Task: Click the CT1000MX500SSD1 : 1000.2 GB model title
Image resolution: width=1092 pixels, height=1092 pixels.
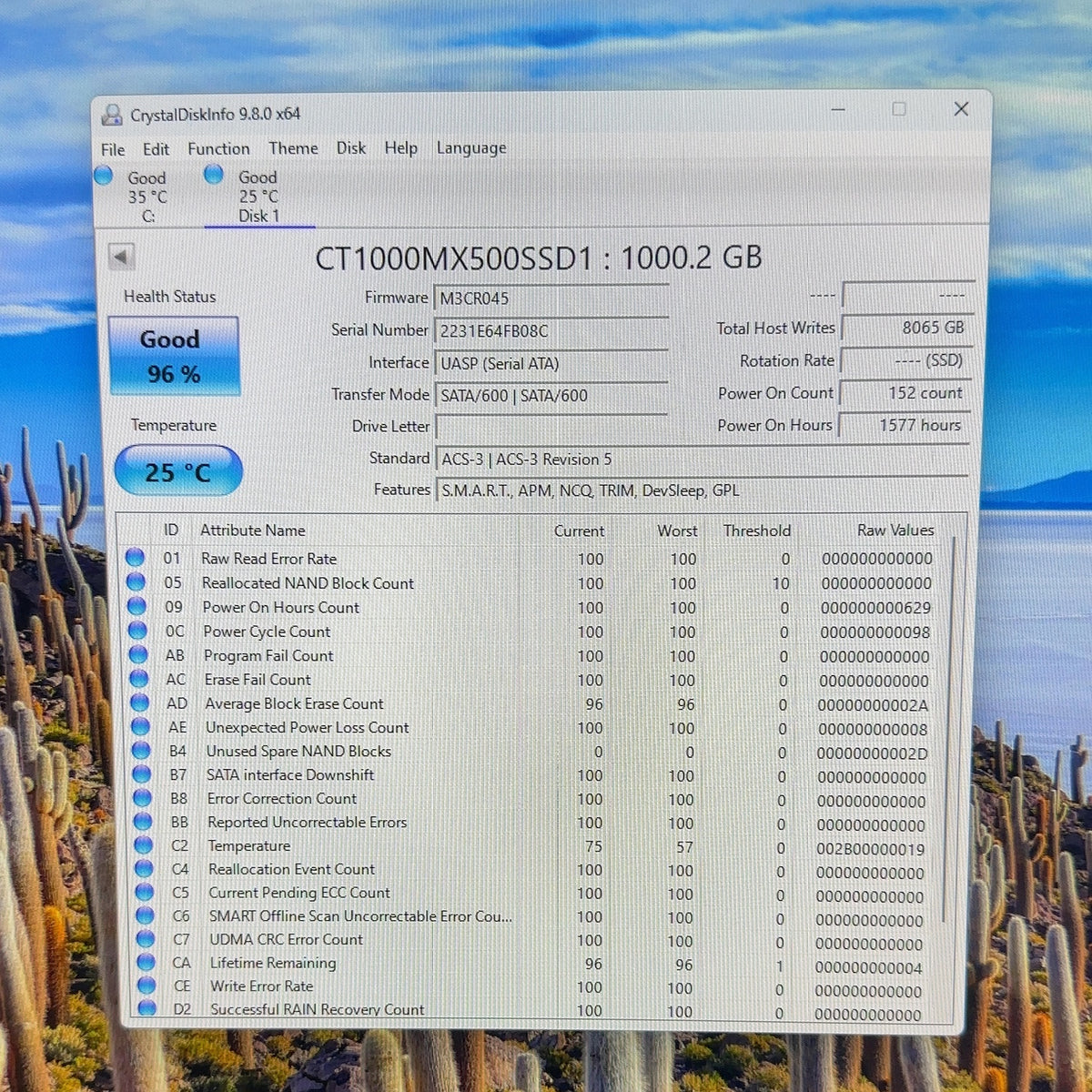Action: click(539, 258)
